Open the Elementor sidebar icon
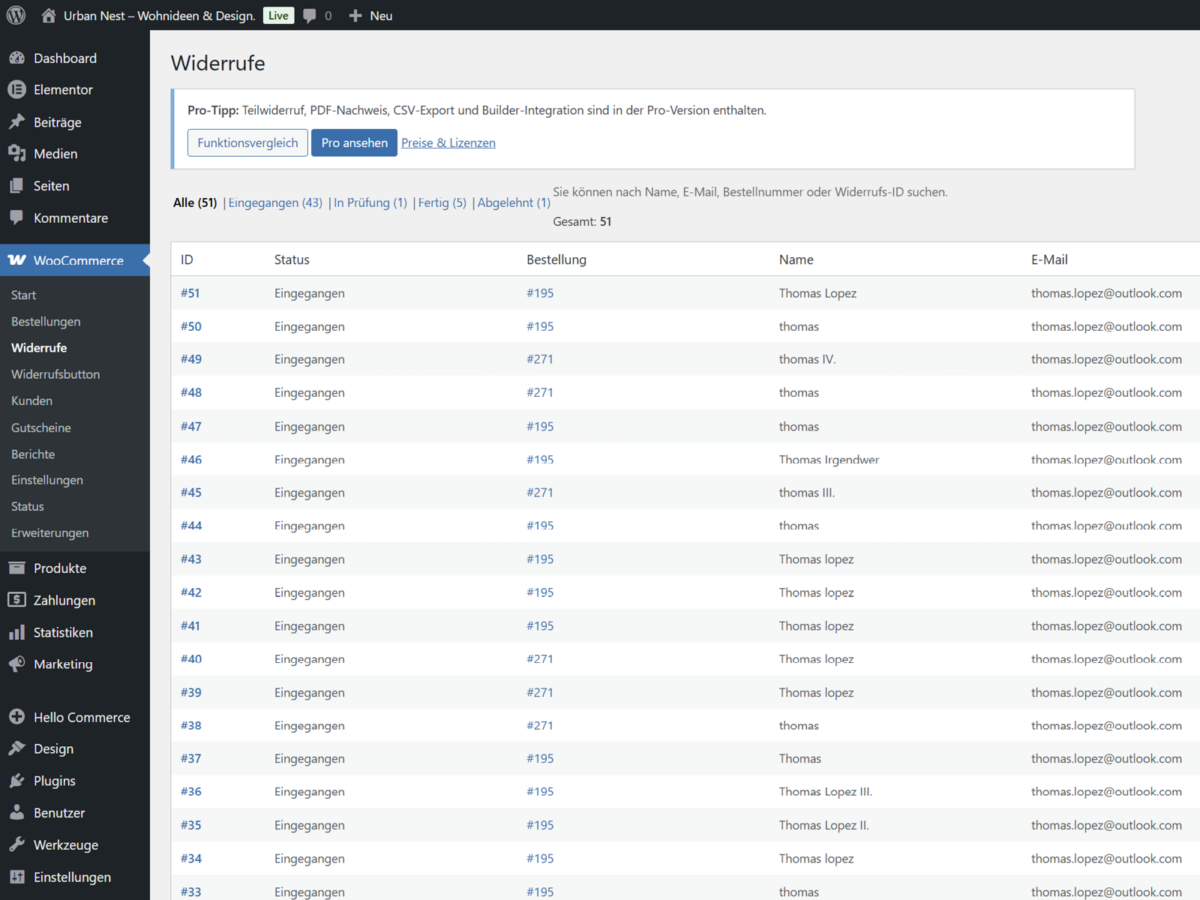This screenshot has width=1200, height=900. (16, 90)
